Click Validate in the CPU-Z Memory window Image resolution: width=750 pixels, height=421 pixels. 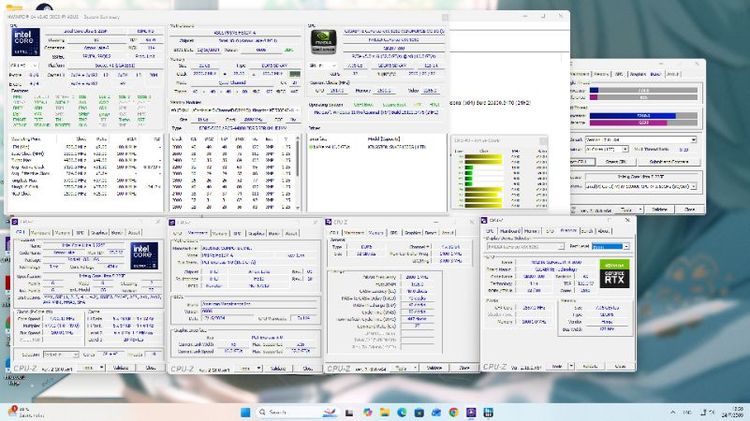tap(434, 368)
